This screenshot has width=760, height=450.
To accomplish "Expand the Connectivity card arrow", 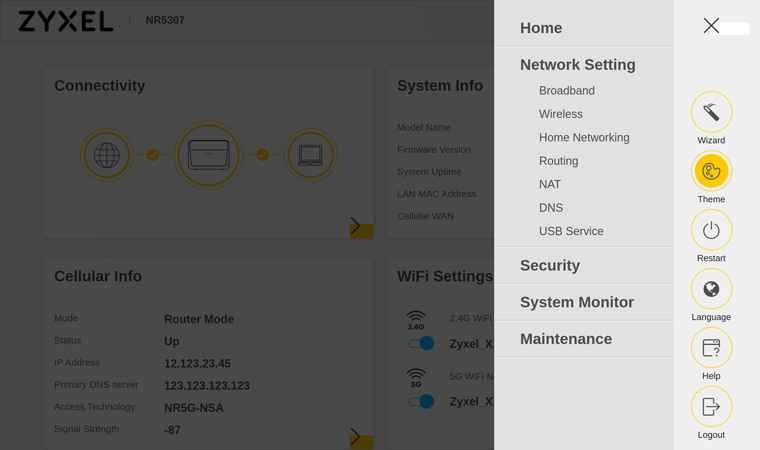I will click(x=356, y=226).
